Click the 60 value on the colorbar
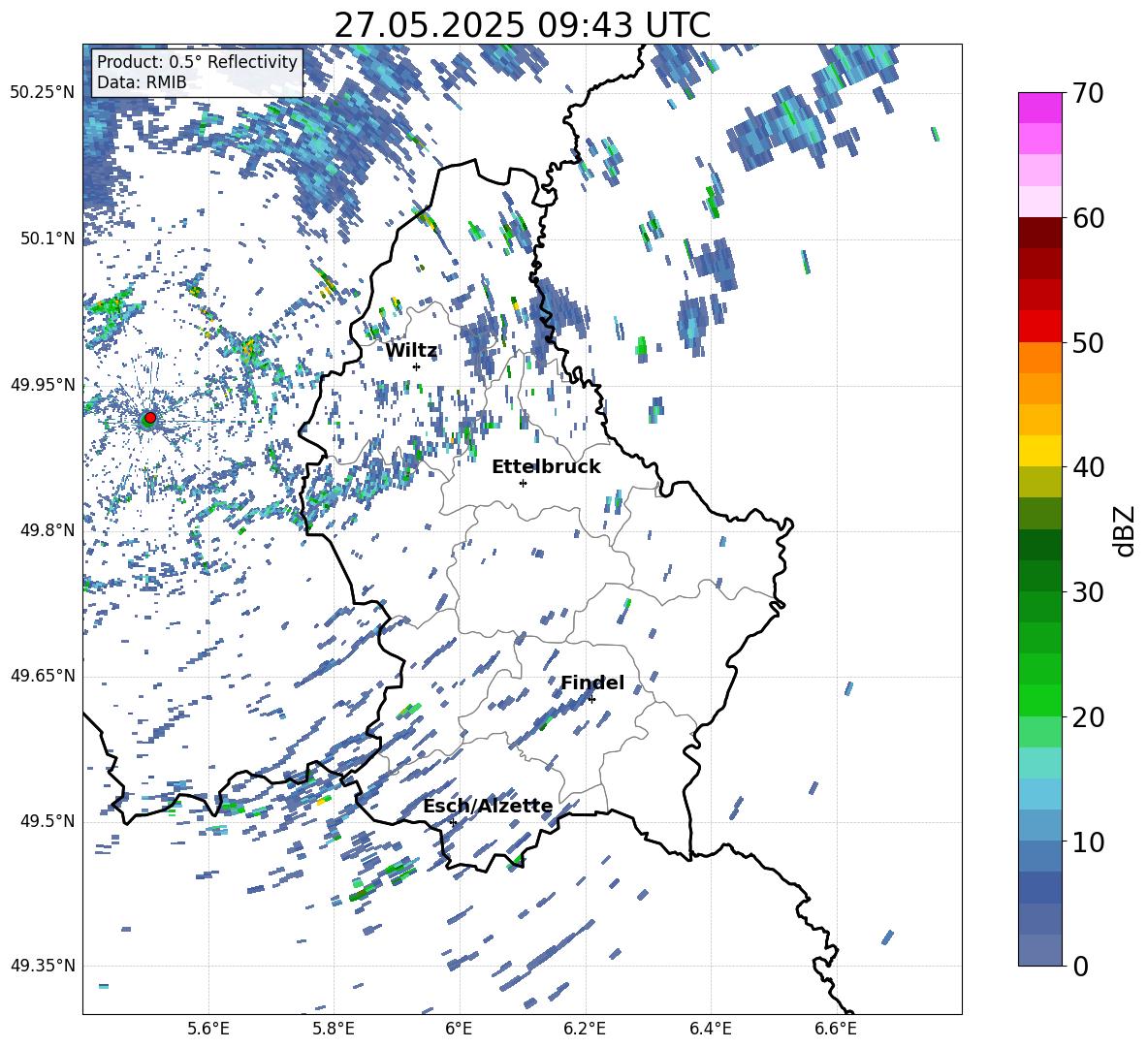This screenshot has width=1148, height=1048. tap(1088, 218)
